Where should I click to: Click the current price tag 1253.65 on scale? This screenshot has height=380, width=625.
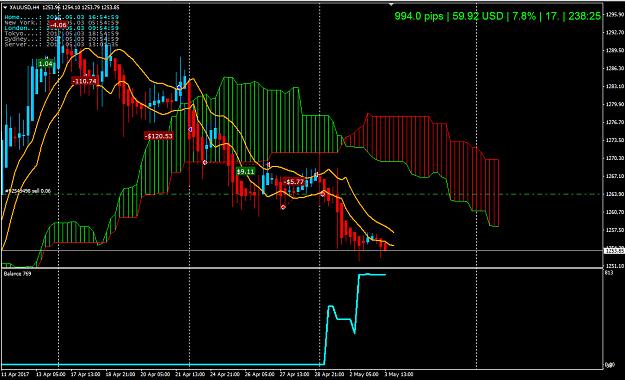[615, 250]
